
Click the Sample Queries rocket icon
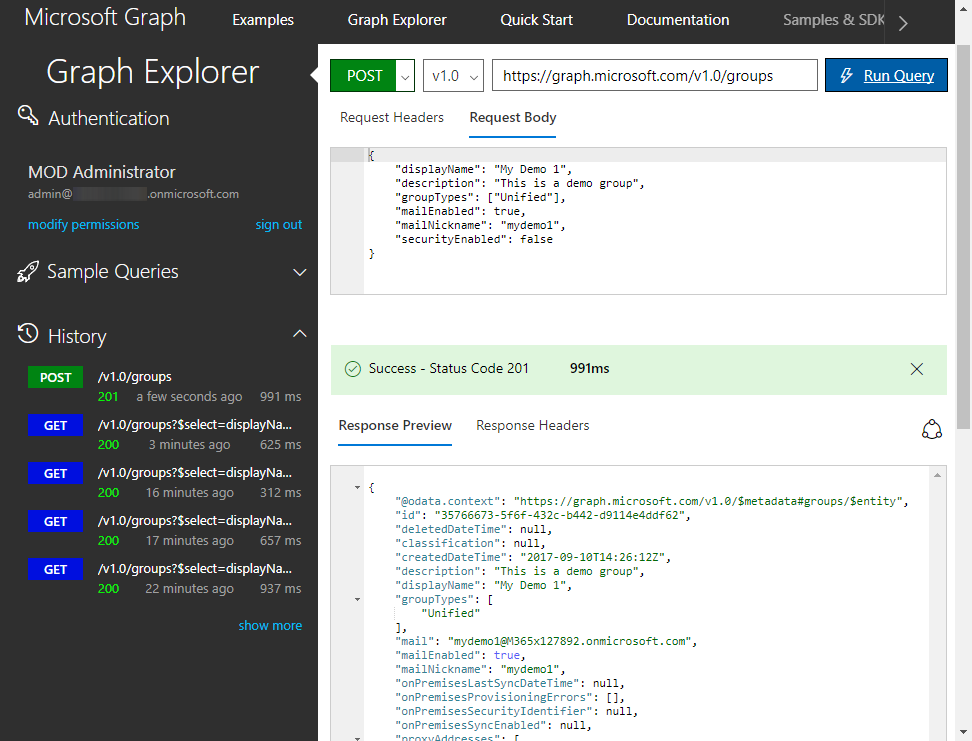[x=28, y=272]
